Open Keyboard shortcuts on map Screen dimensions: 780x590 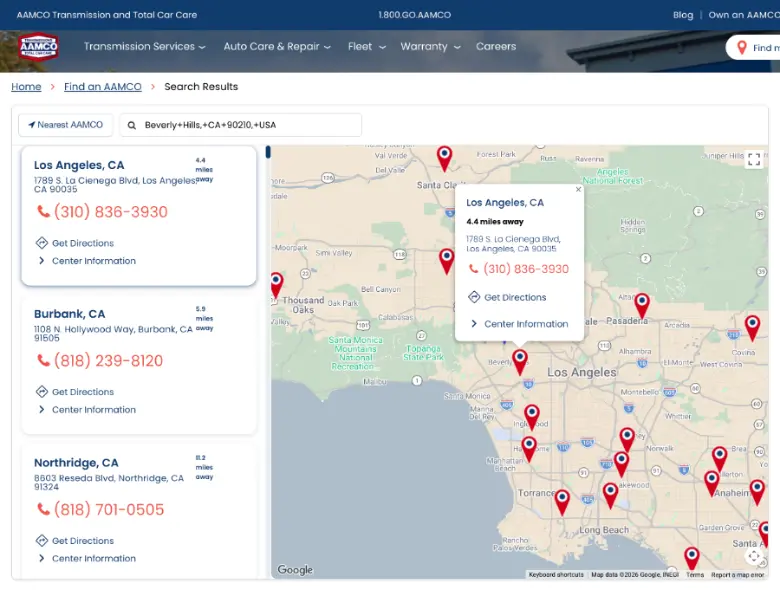pyautogui.click(x=556, y=575)
